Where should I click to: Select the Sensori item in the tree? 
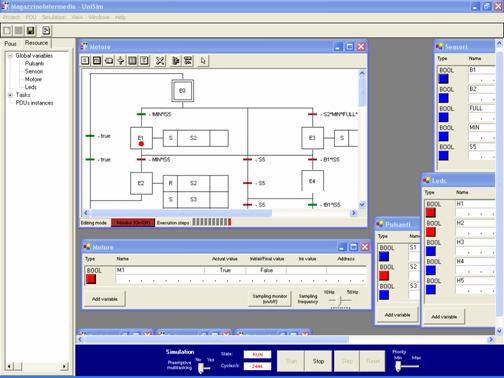click(x=34, y=71)
